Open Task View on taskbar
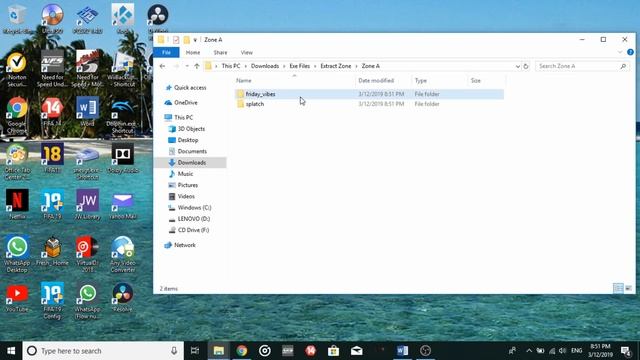 click(195, 351)
